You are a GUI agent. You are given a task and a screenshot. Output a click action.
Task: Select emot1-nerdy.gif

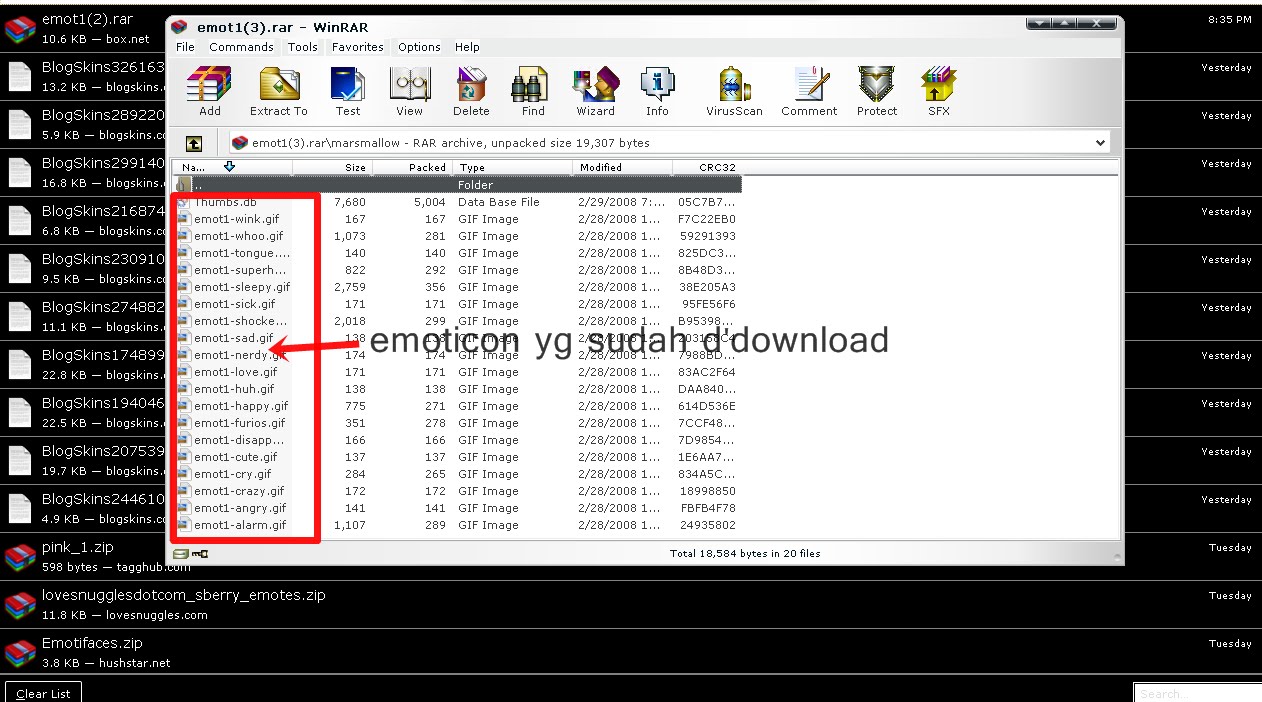(238, 355)
